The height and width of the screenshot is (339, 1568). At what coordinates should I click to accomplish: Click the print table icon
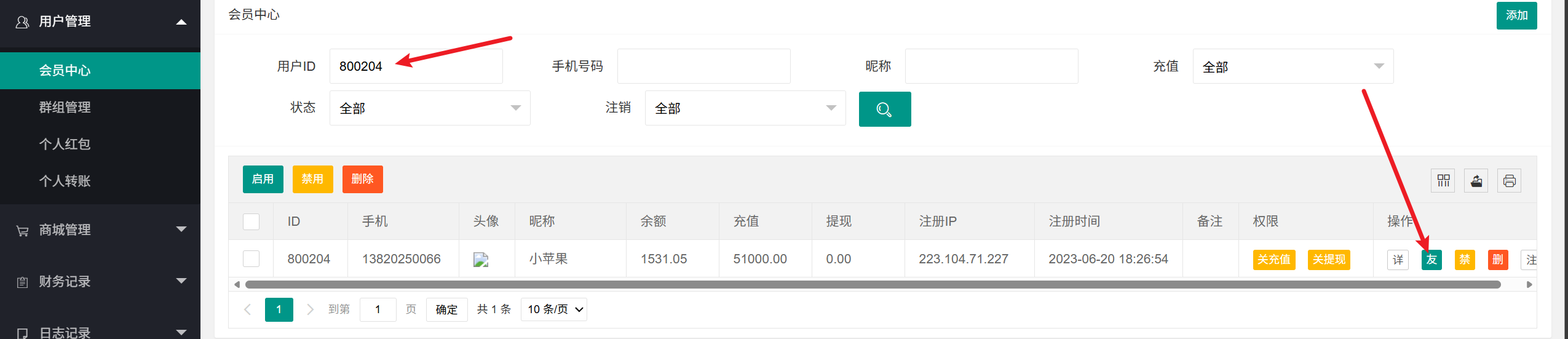click(x=1509, y=181)
